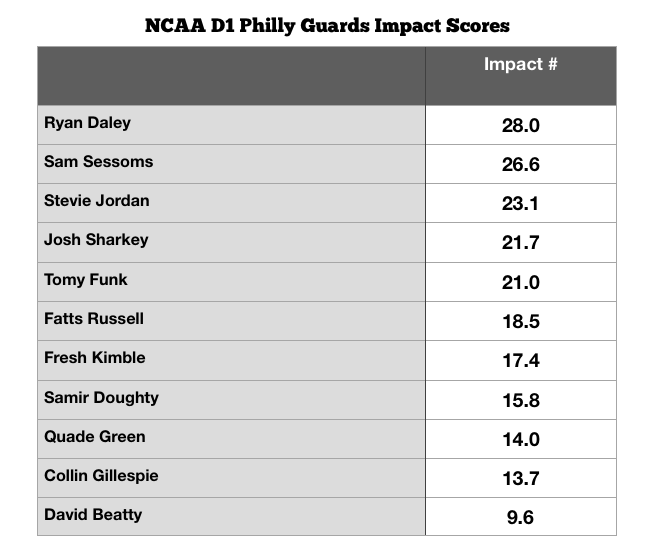Select the 15.8 score cell
Viewport: 658px width, 556px height.
tap(520, 401)
